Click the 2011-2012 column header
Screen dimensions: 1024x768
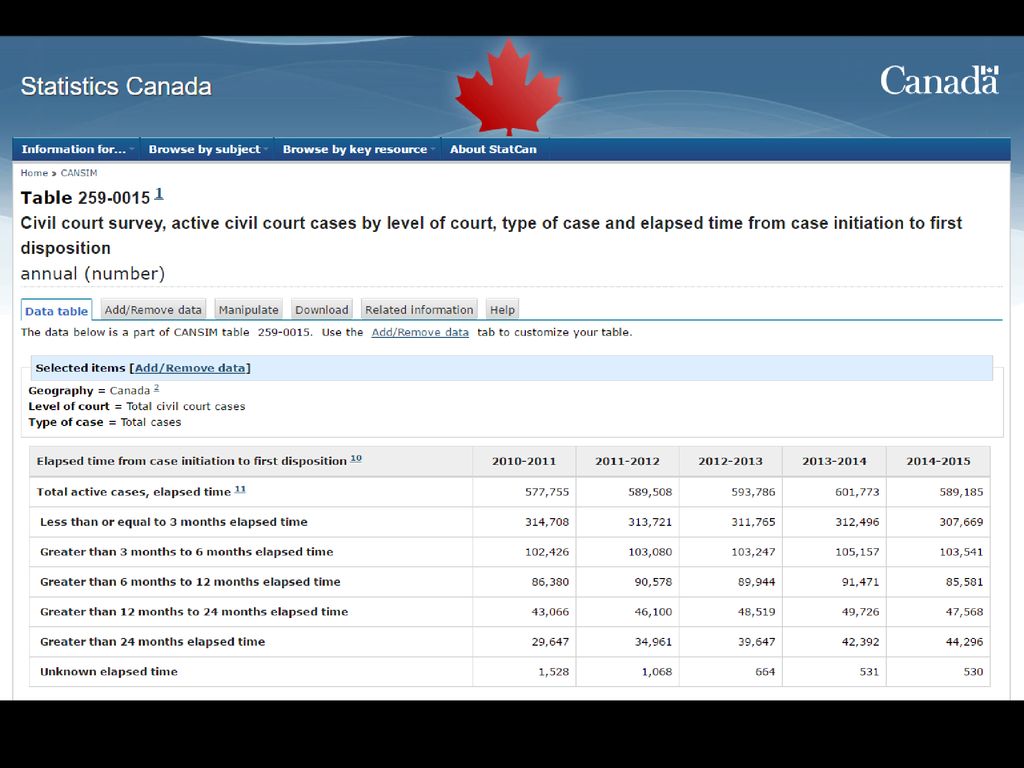coord(627,461)
